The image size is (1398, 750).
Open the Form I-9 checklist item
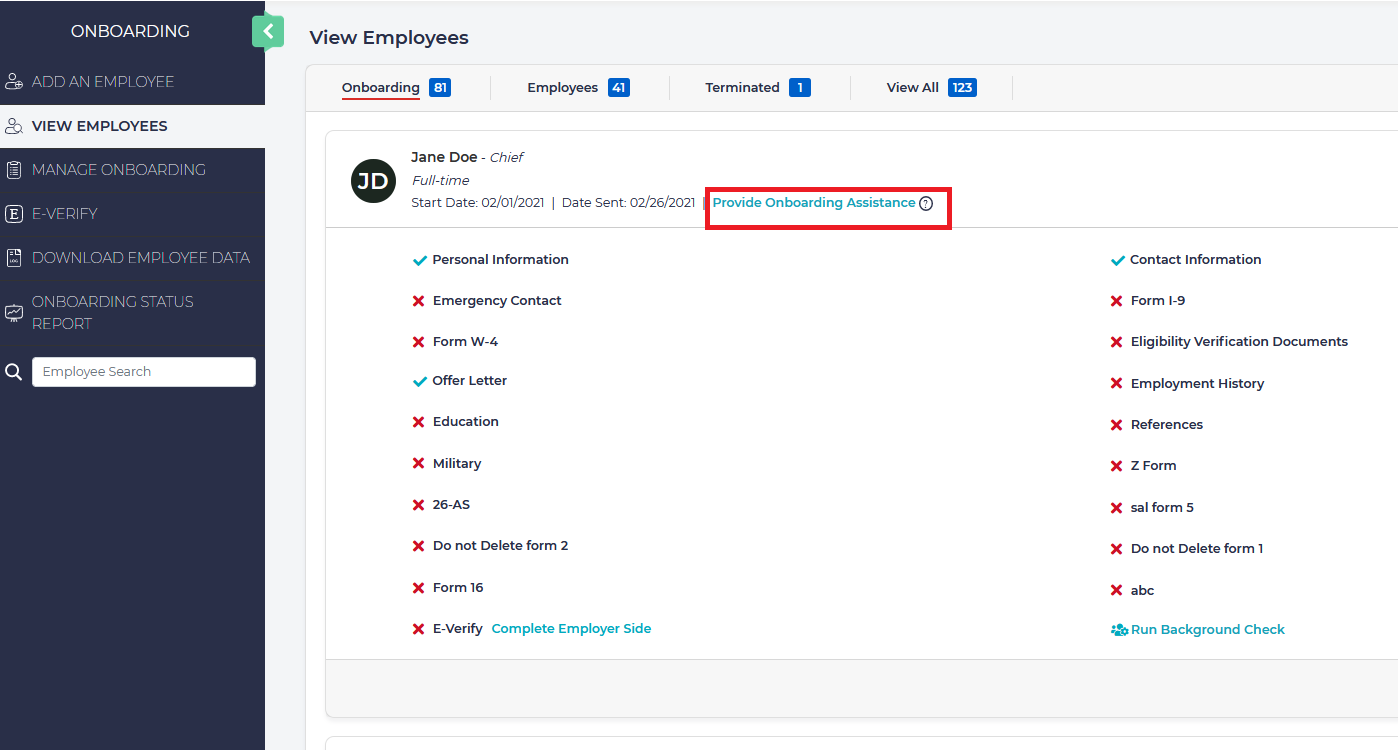point(1157,301)
